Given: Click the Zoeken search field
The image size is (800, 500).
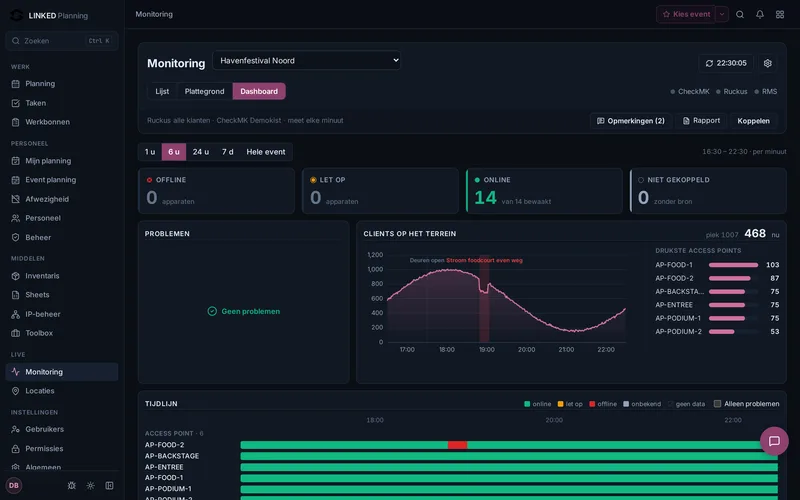Looking at the screenshot, I should tap(62, 41).
